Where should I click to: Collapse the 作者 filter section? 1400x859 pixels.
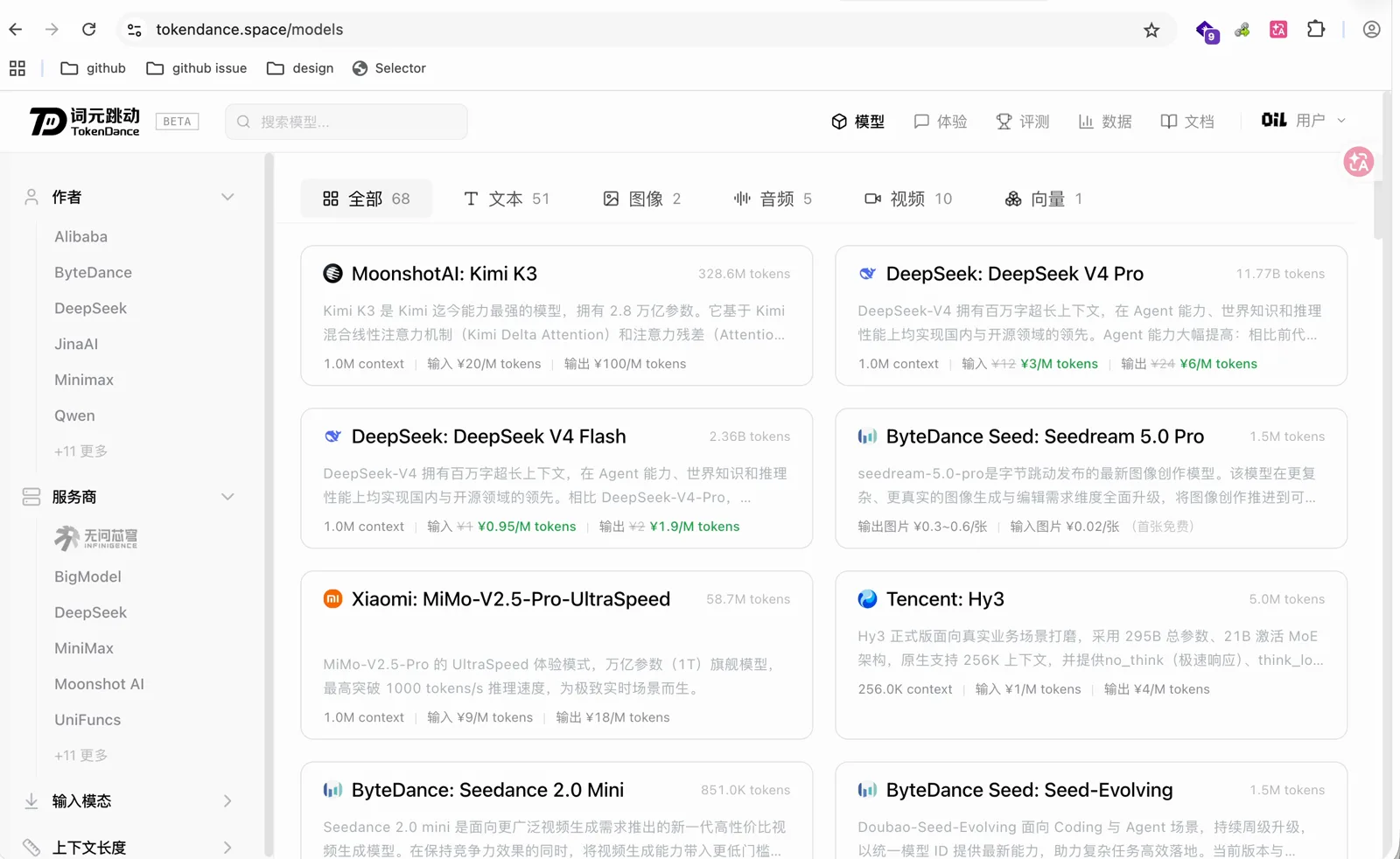point(227,197)
